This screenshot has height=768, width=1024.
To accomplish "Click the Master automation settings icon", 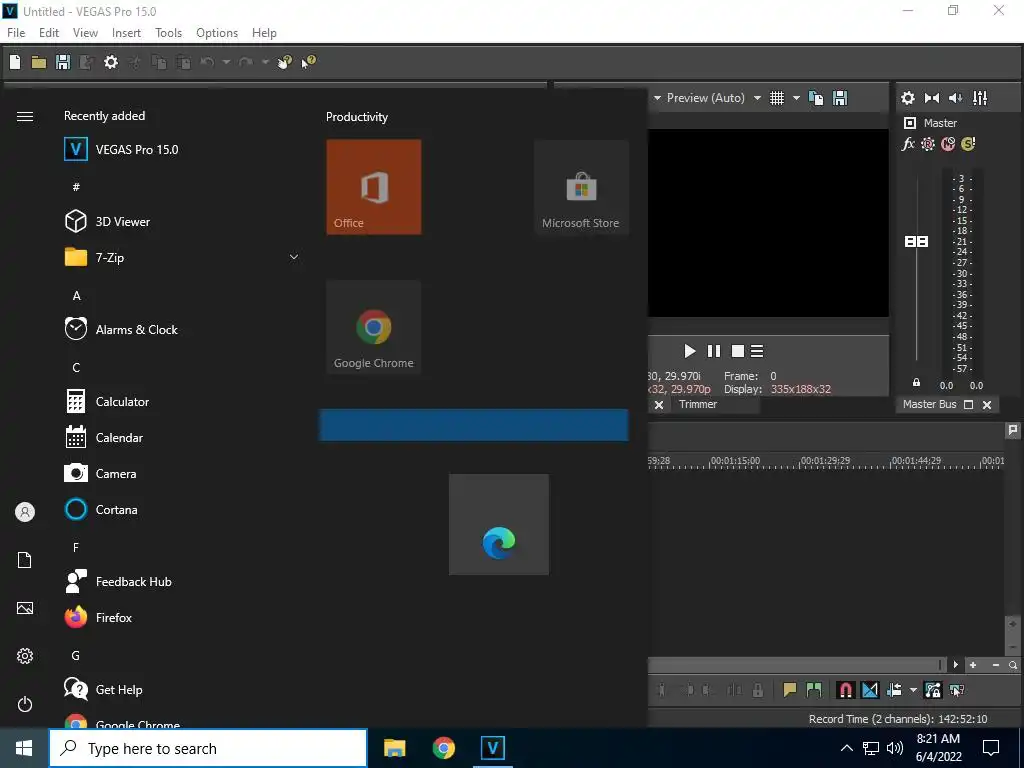I will coord(928,144).
